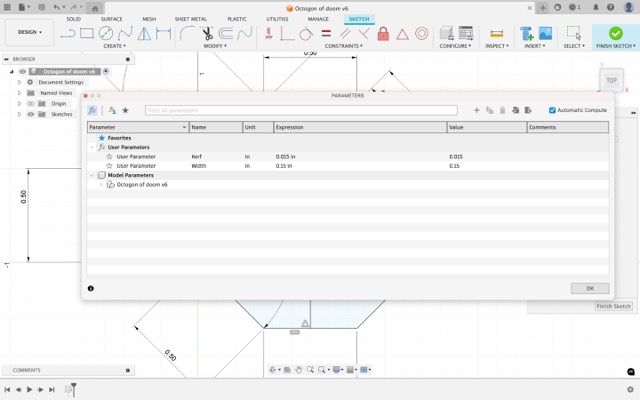Apply the Parallel constraint
Image resolution: width=640 pixels, height=400 pixels.
click(x=345, y=33)
